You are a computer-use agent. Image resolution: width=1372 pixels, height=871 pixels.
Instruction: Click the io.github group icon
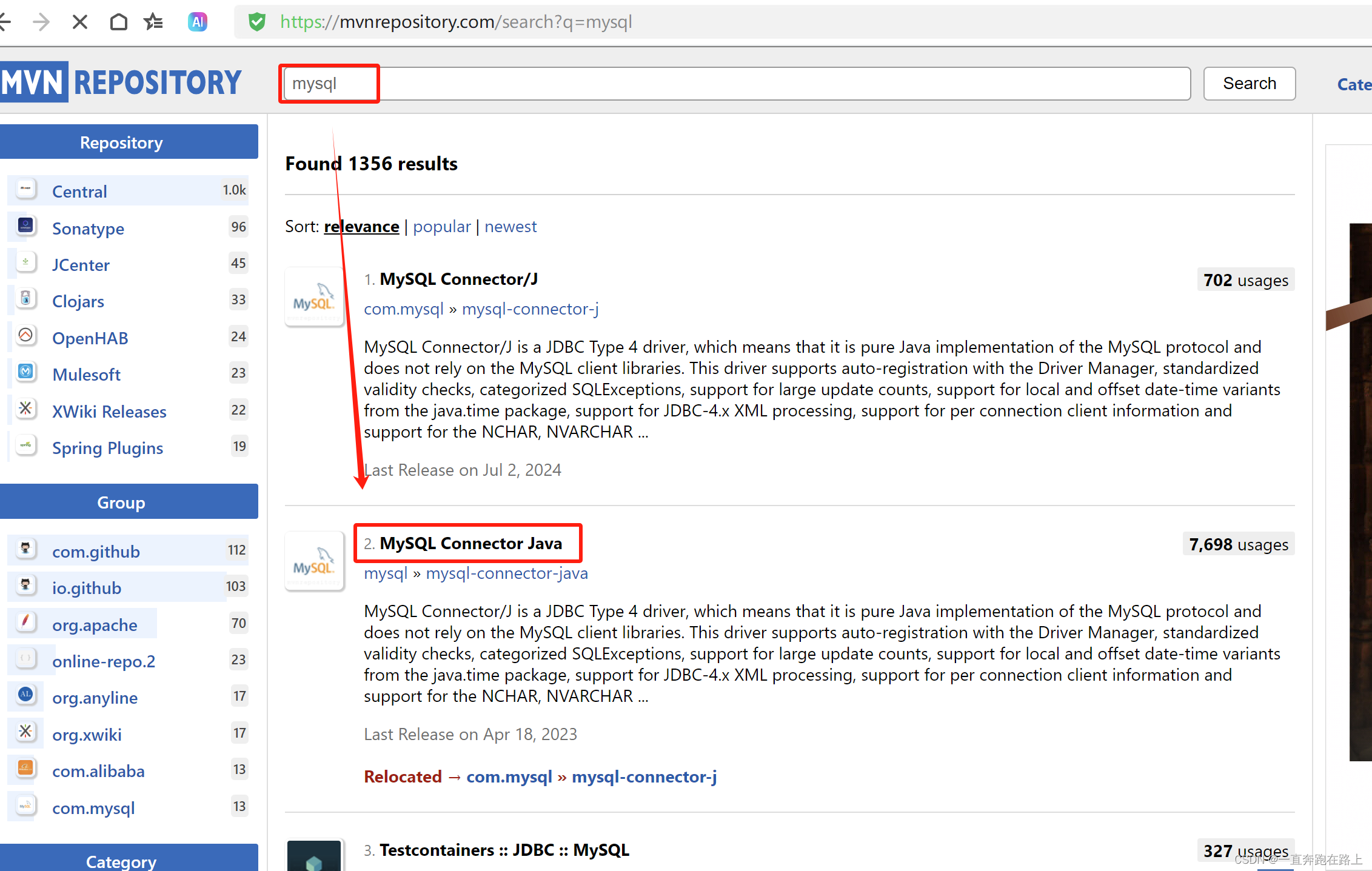tap(25, 586)
